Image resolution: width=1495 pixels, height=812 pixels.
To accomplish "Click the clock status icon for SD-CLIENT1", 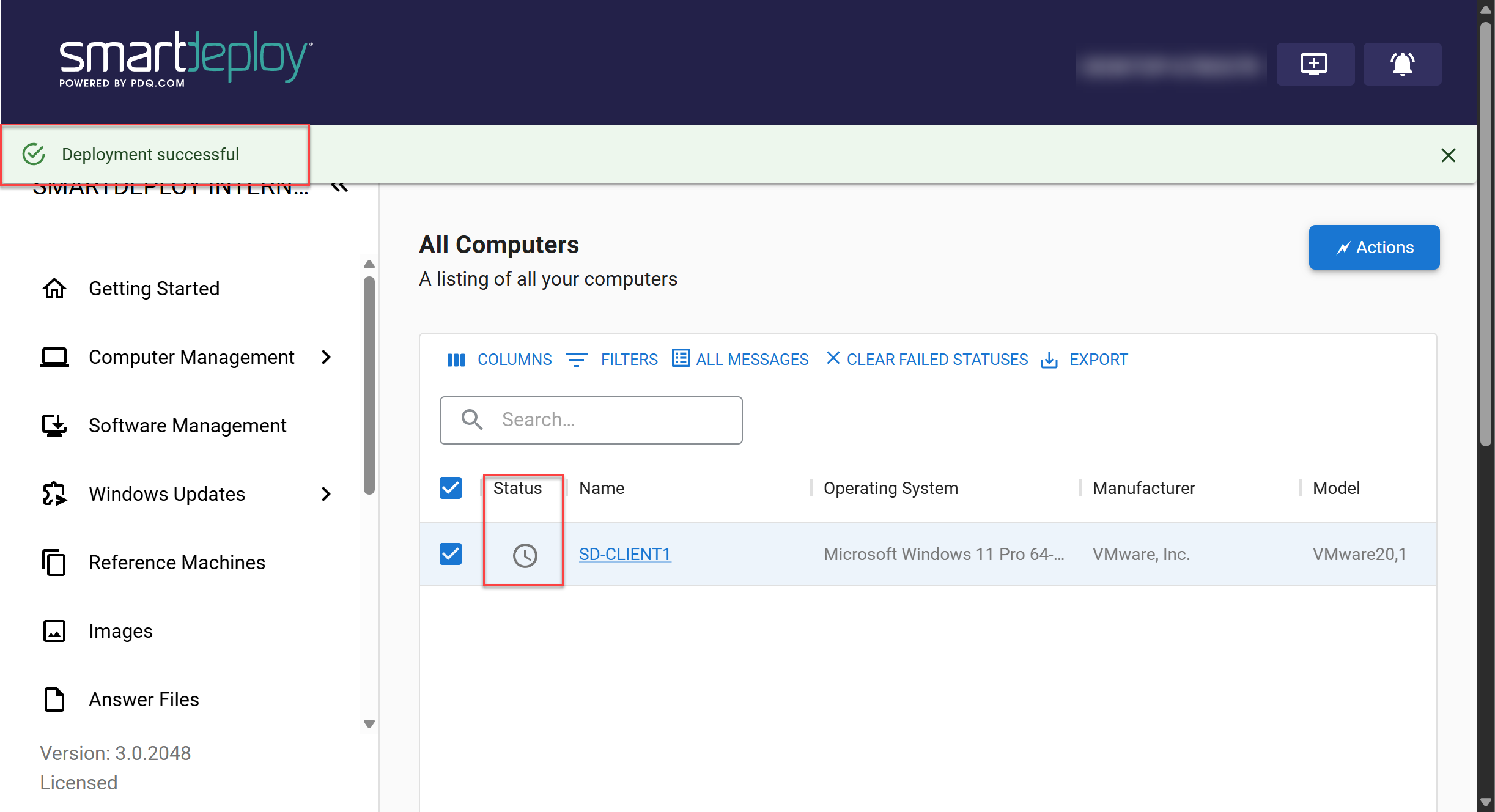I will click(x=525, y=555).
